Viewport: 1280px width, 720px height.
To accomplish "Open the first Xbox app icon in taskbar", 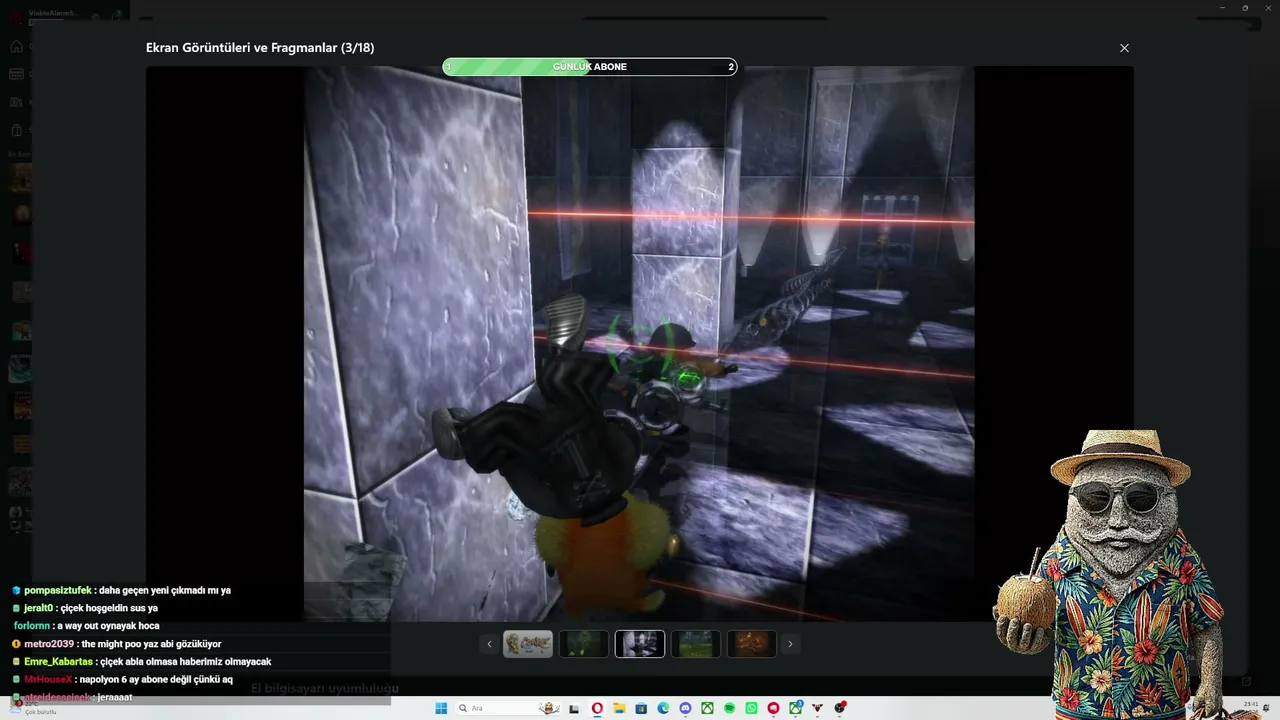I will [x=707, y=708].
